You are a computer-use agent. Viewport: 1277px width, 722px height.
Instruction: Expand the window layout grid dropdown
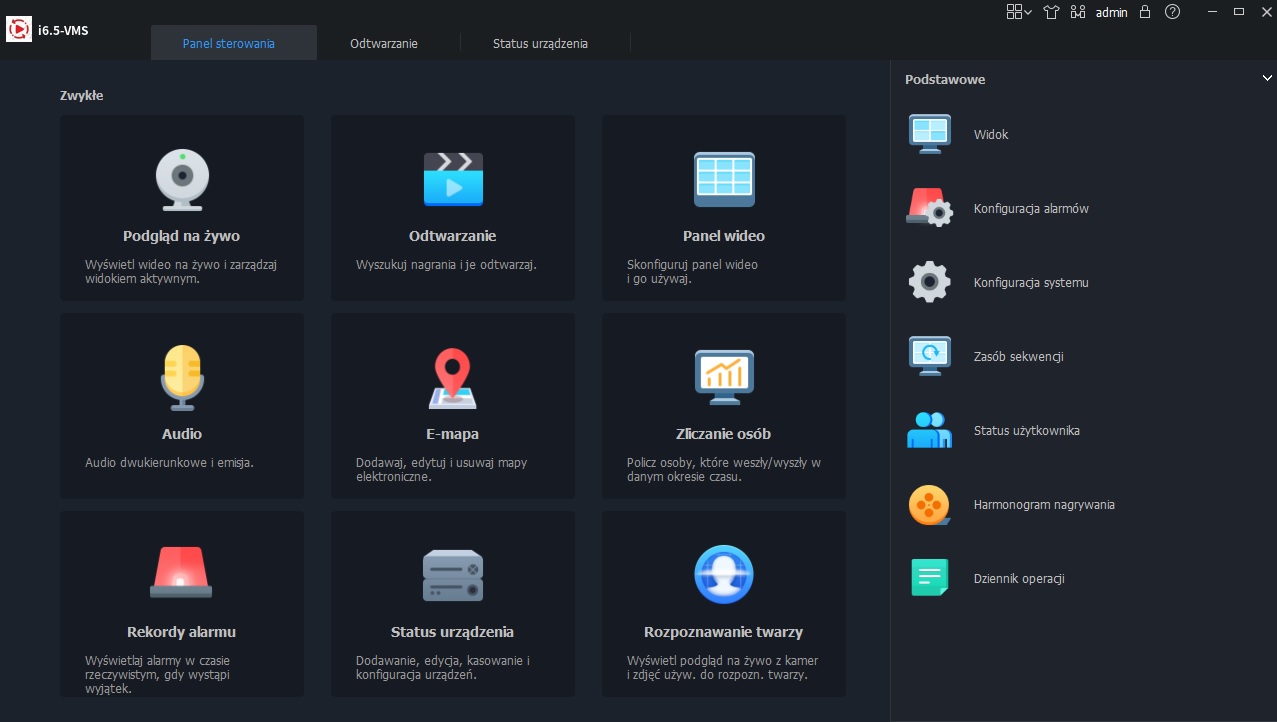(x=1019, y=12)
